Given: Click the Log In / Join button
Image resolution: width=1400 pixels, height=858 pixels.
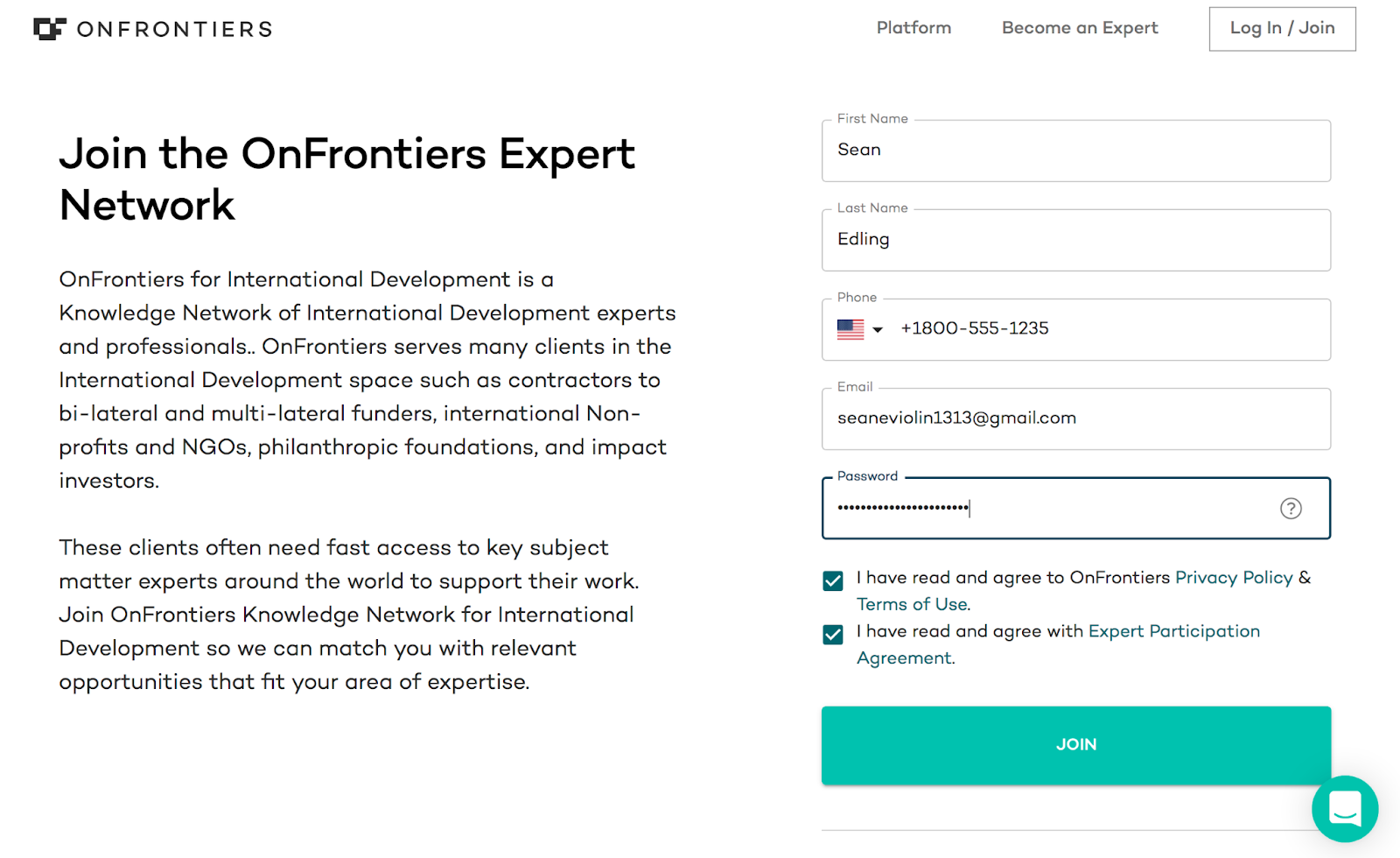Looking at the screenshot, I should [1282, 29].
